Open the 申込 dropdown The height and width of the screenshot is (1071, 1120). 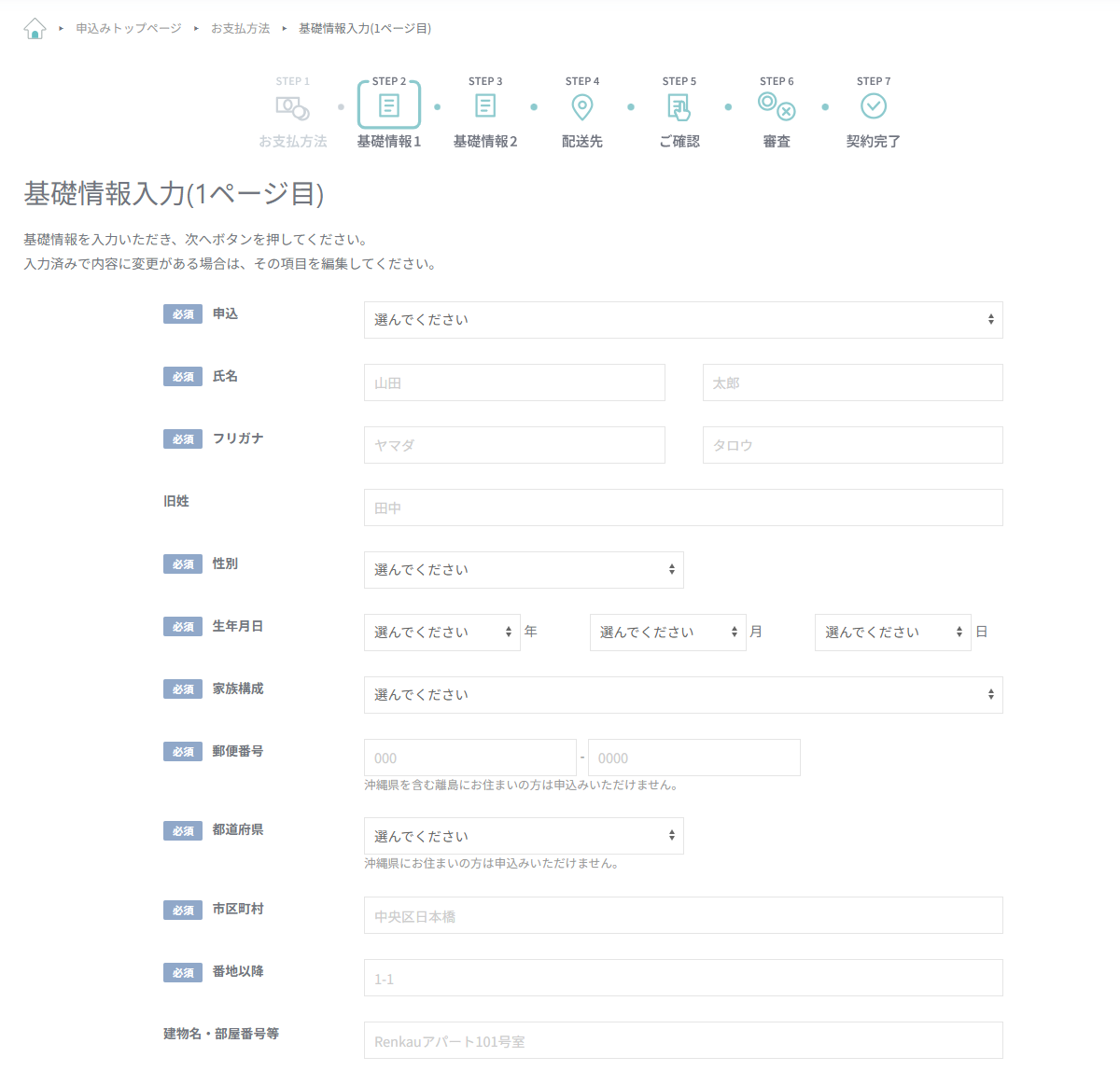pos(683,320)
